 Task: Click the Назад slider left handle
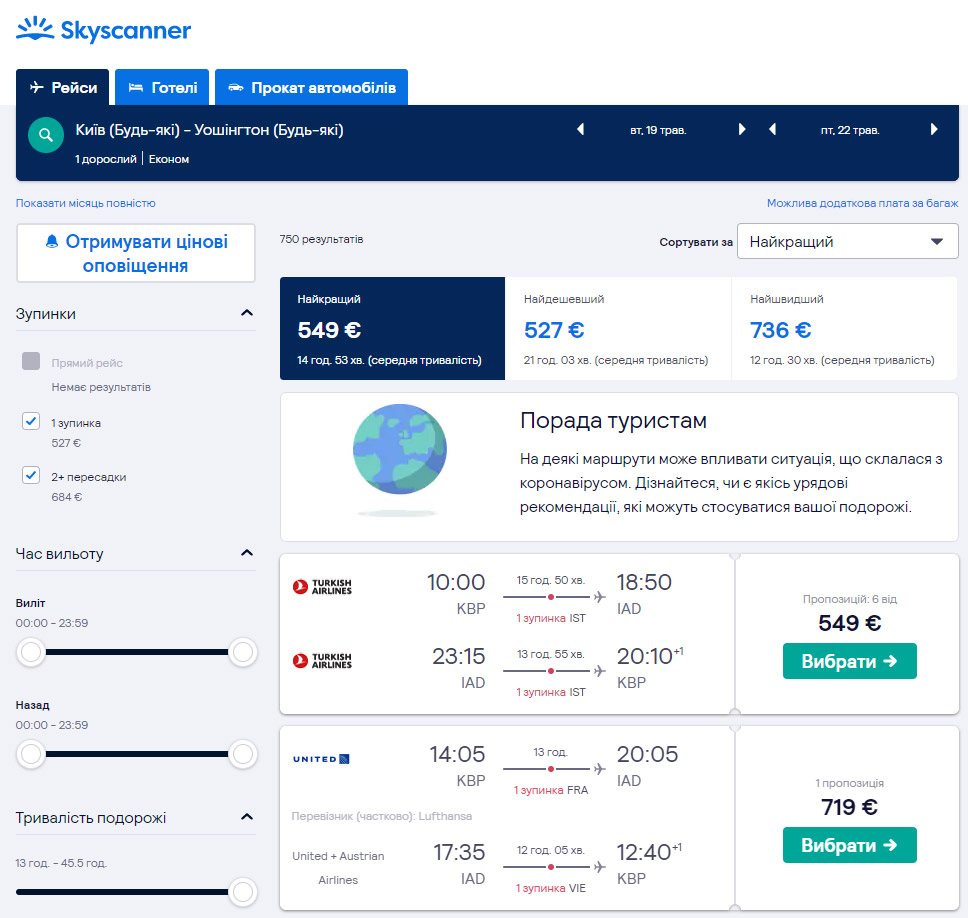(31, 754)
